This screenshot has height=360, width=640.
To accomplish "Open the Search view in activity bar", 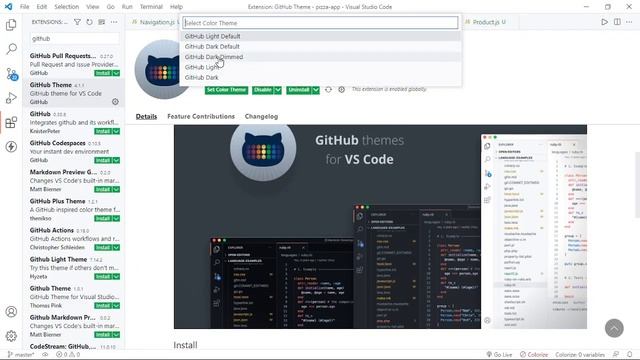I will click(11, 49).
